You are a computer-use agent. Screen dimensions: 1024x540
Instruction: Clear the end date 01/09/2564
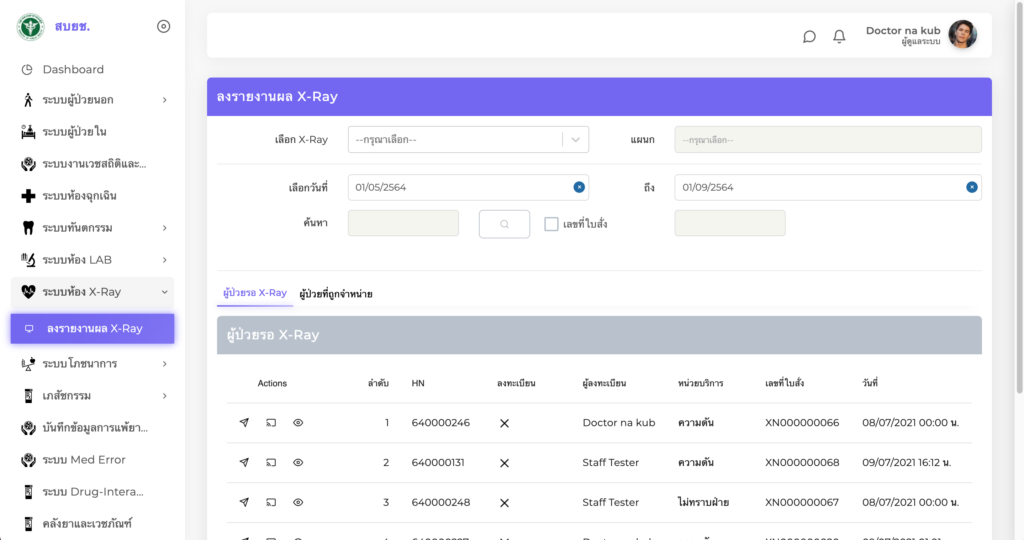click(x=971, y=187)
